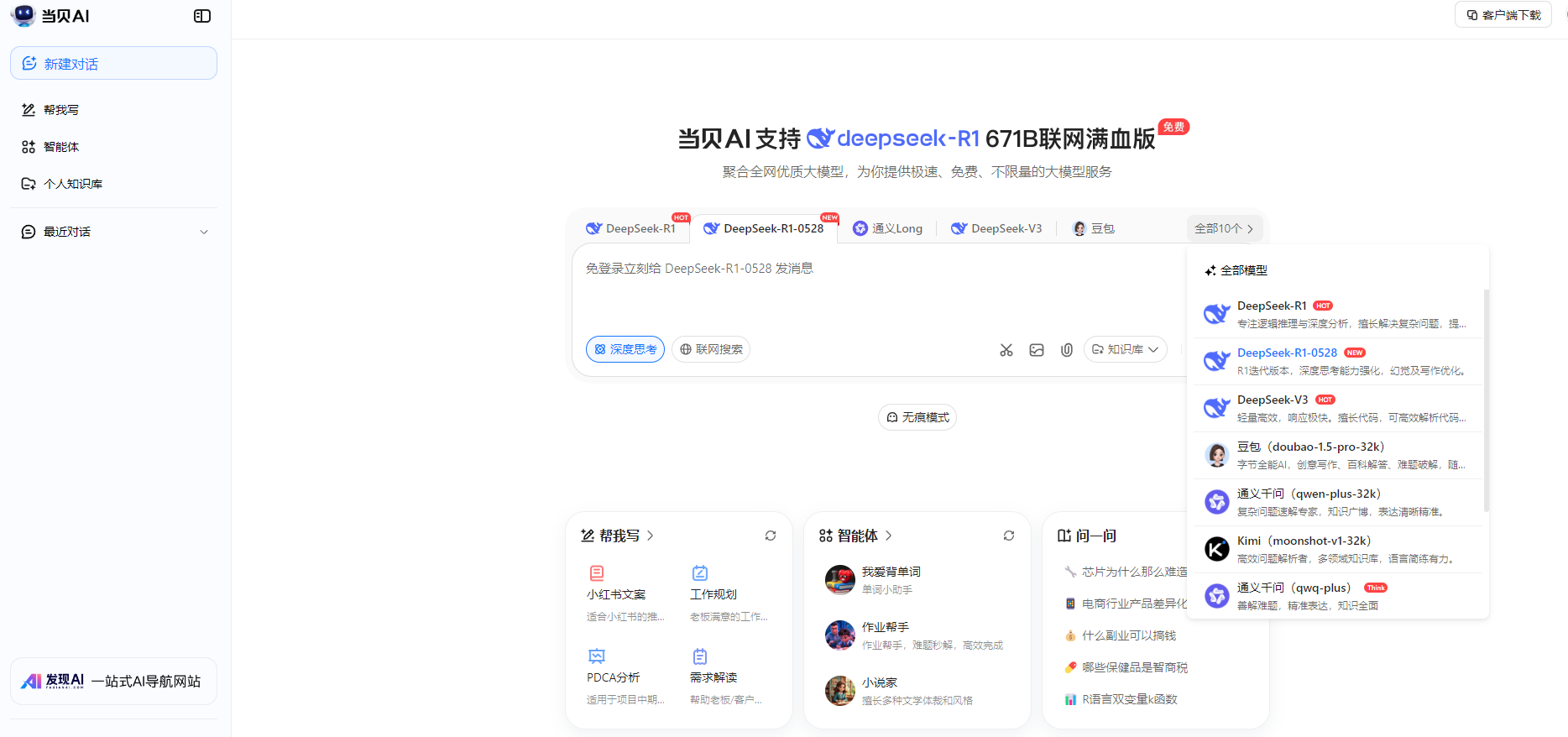
Task: Click the paperclip attachment icon
Action: pos(1067,350)
